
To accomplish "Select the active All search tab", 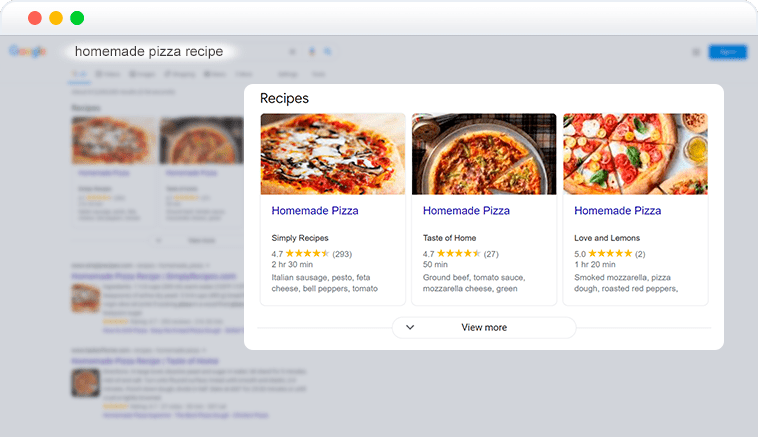I will [x=79, y=74].
